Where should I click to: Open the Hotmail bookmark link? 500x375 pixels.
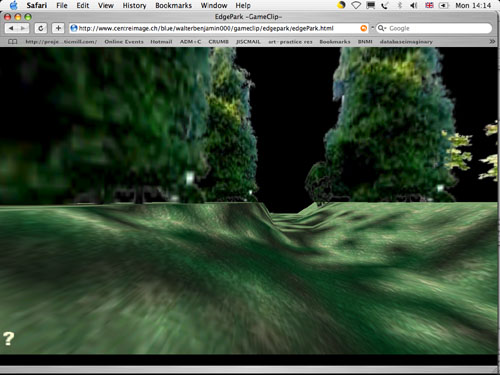(x=161, y=42)
